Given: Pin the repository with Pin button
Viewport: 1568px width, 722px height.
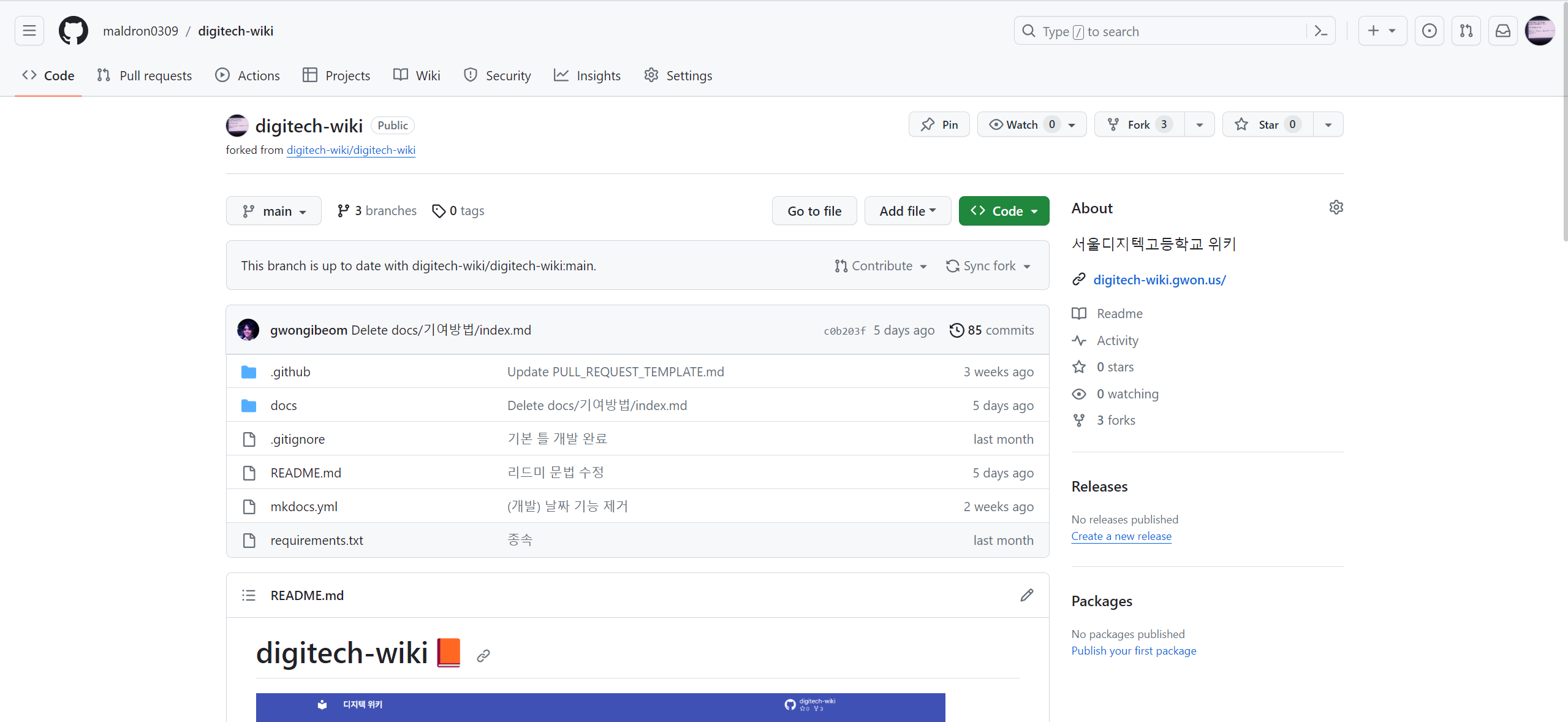Looking at the screenshot, I should click(x=939, y=124).
